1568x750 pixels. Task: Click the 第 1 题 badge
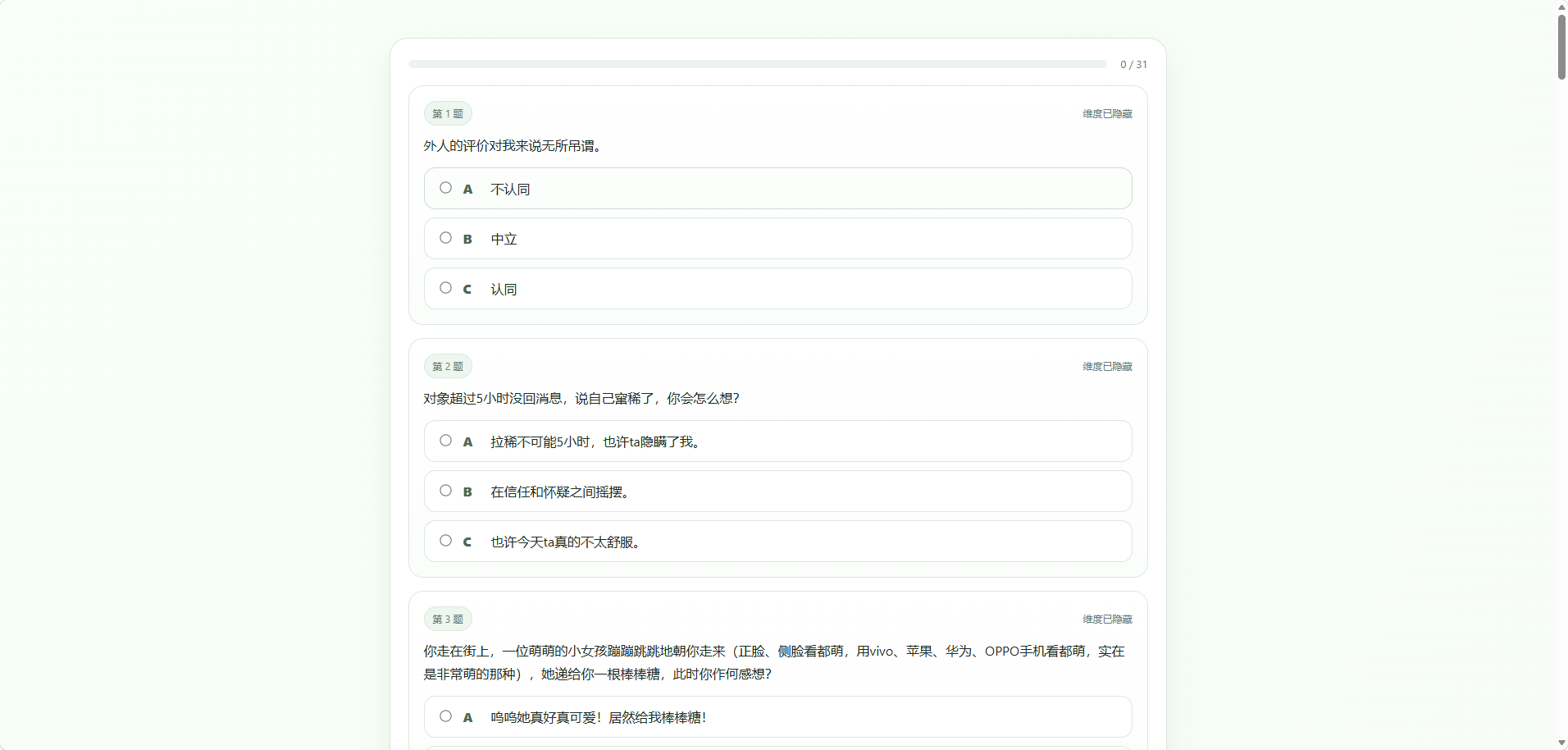click(448, 114)
